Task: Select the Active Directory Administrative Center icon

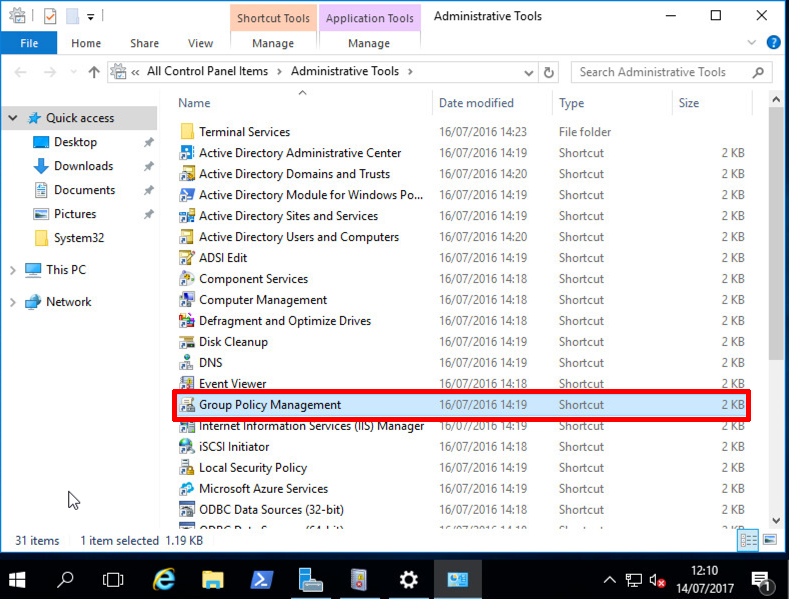Action: [x=187, y=153]
